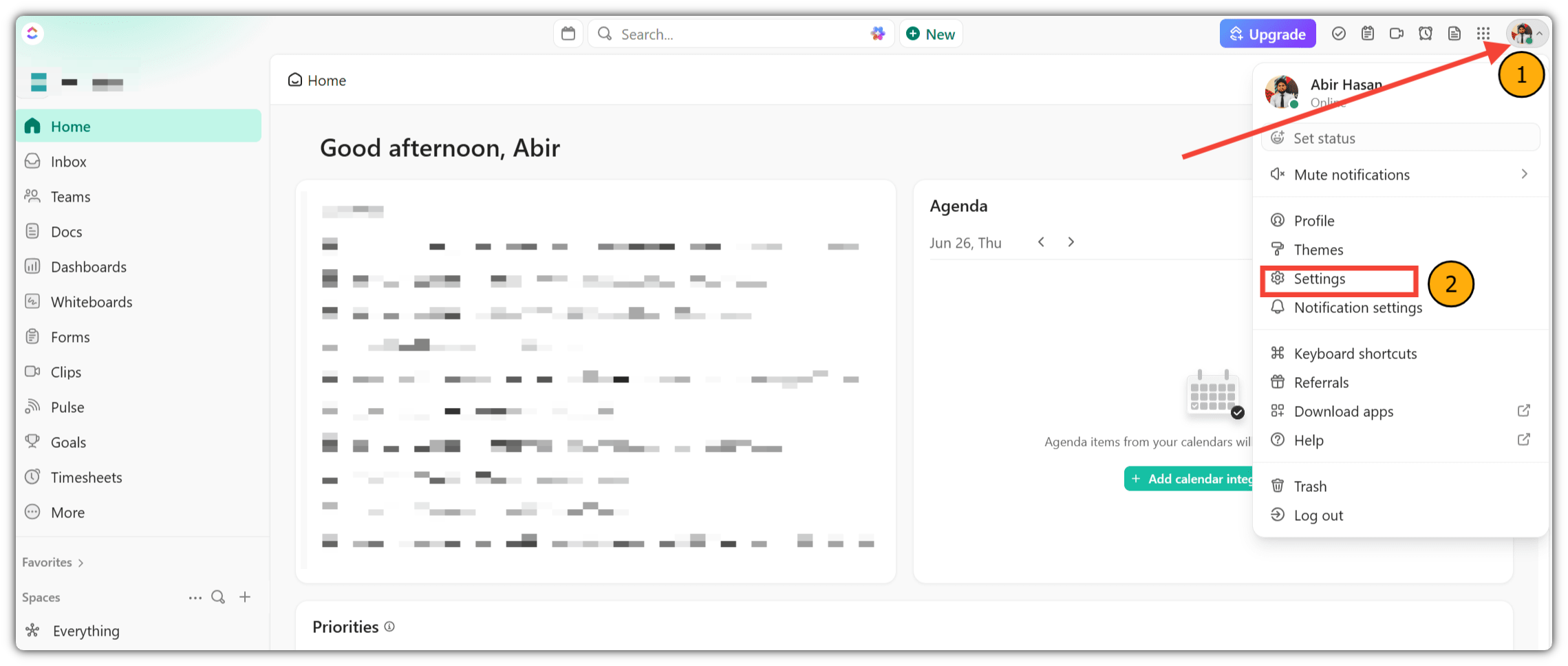This screenshot has width=1568, height=666.
Task: Click the ClickUp logo icon
Action: 32,33
